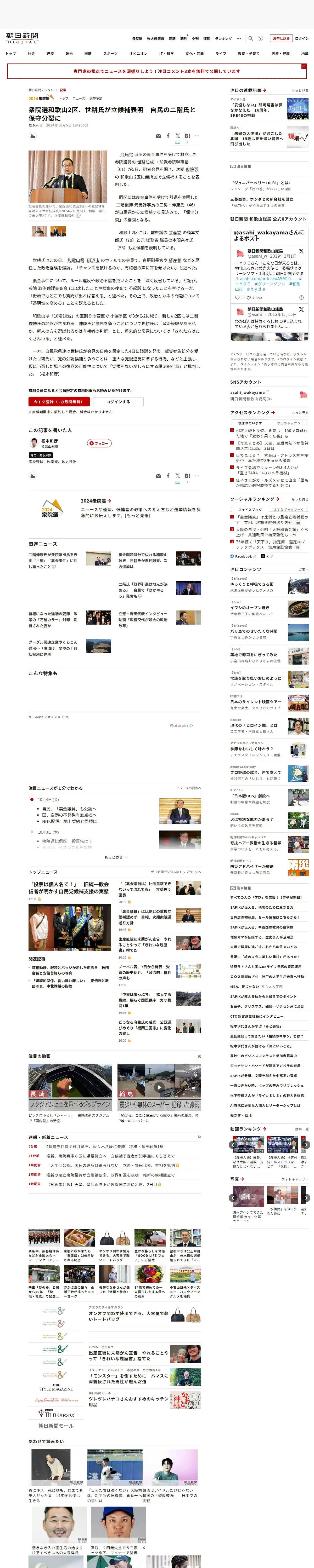Open the help question-mark icon in header
314x1568 pixels.
260,38
